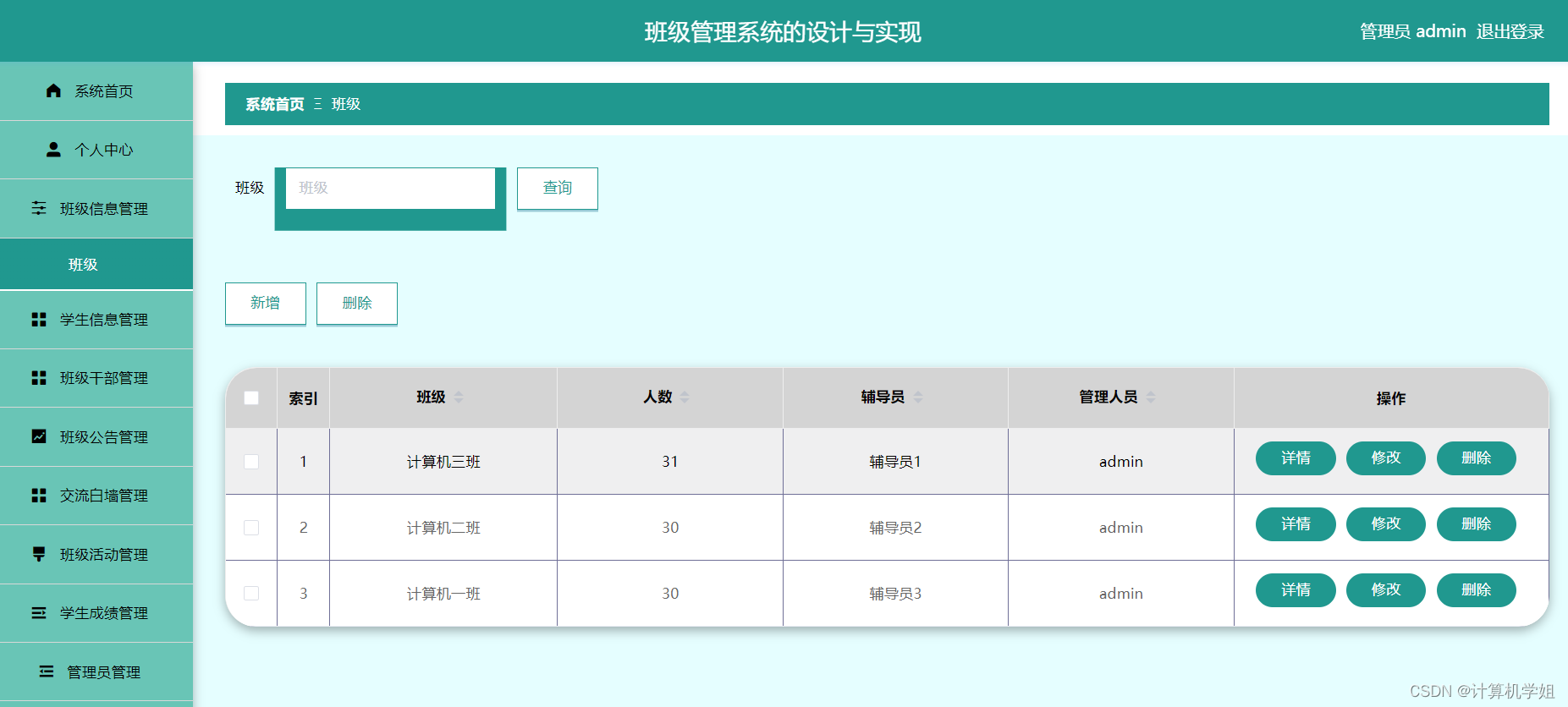1568x707 pixels.
Task: Expand the 班级干部管理 sidebar menu
Action: click(96, 378)
